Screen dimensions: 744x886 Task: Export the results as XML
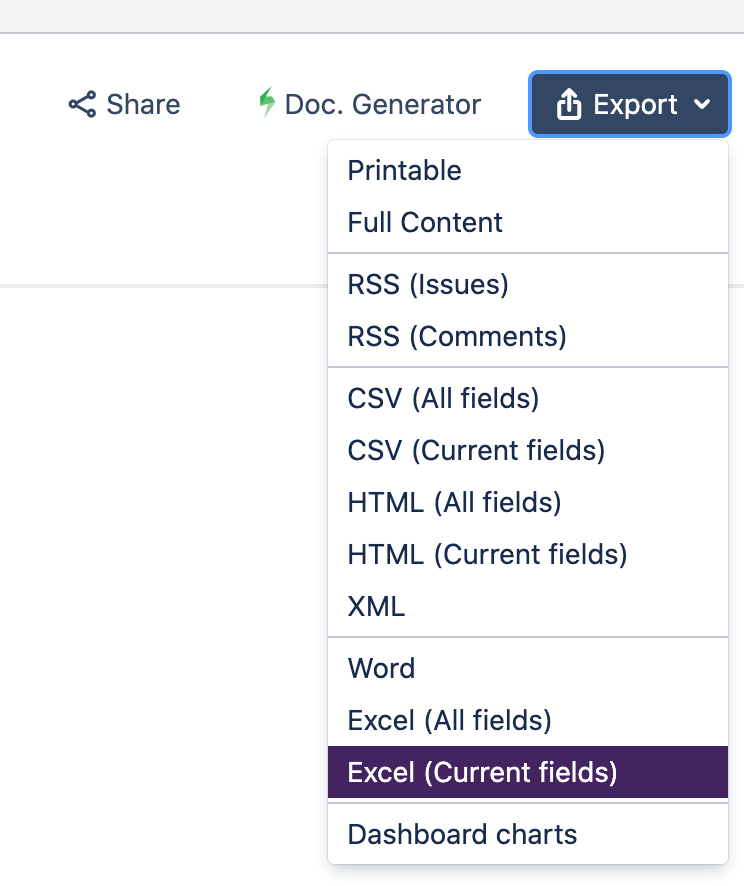pyautogui.click(x=376, y=606)
